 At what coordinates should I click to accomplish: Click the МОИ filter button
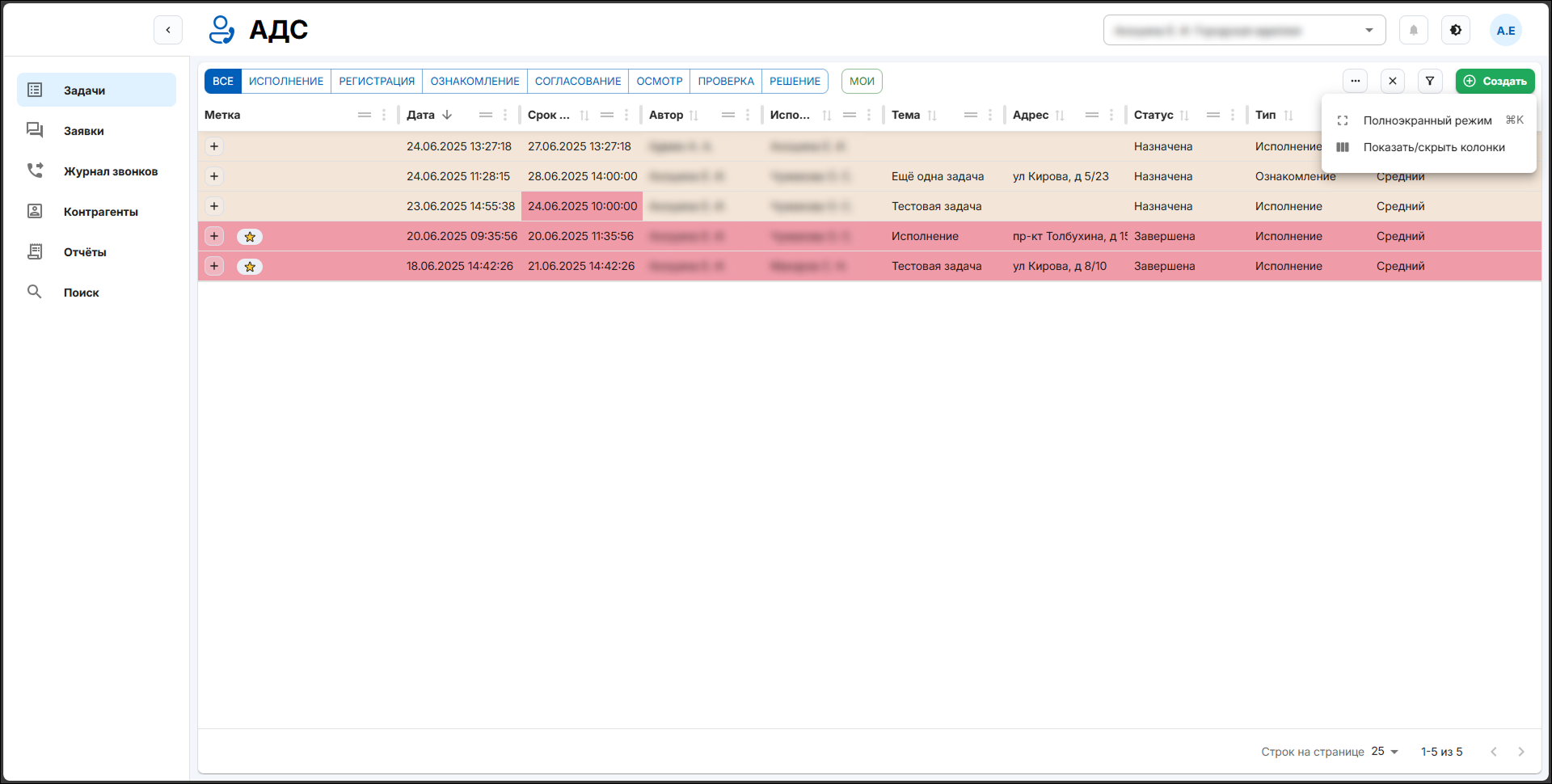click(x=862, y=81)
